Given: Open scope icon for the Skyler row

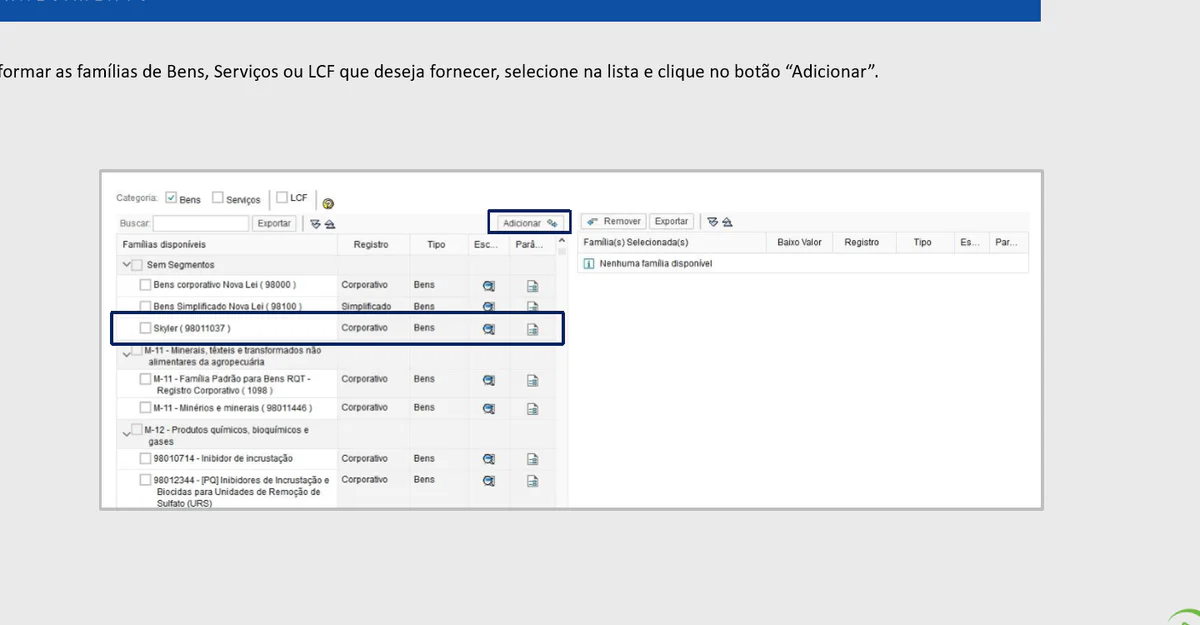Looking at the screenshot, I should point(489,329).
